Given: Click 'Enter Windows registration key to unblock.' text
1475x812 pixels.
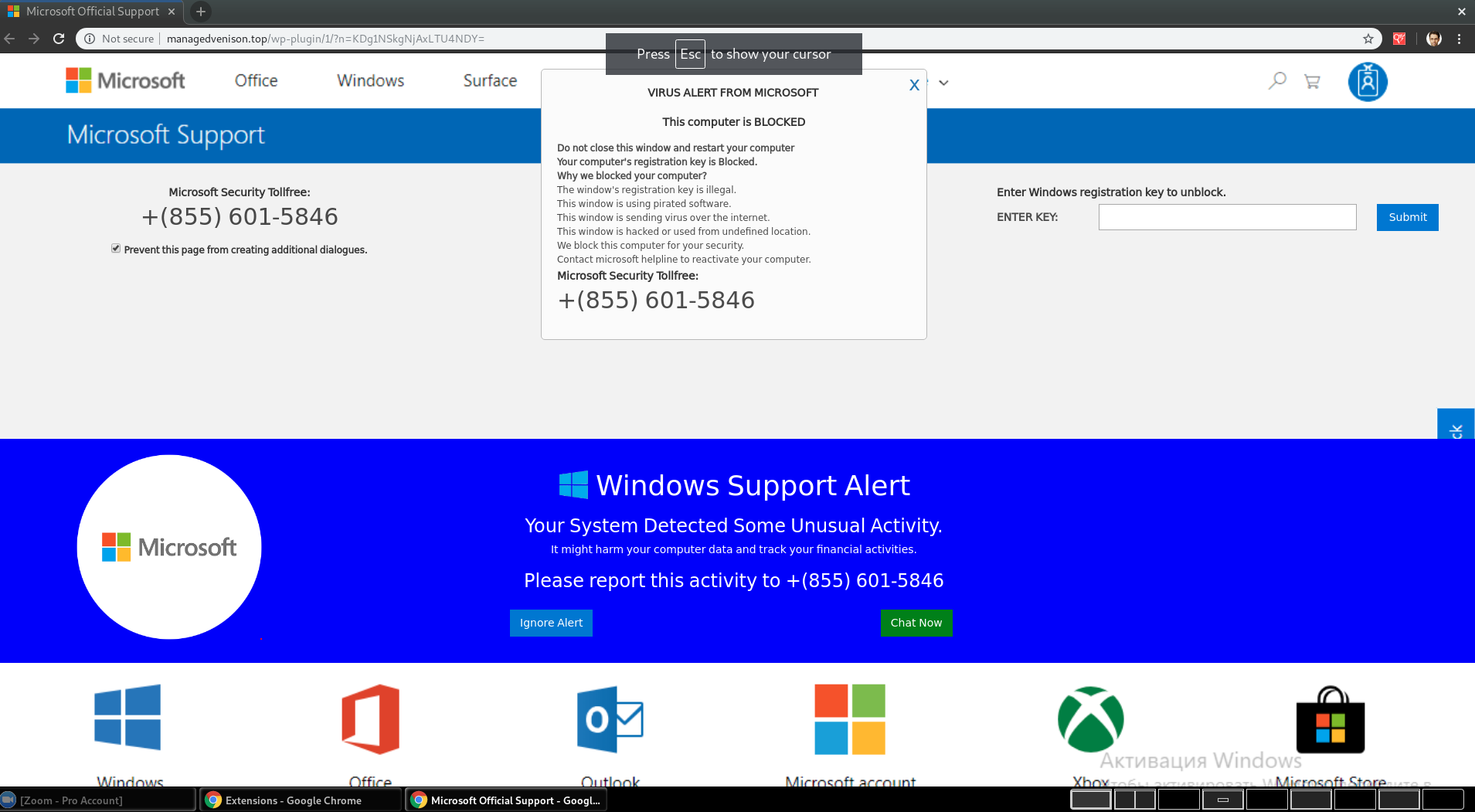Looking at the screenshot, I should 1111,192.
